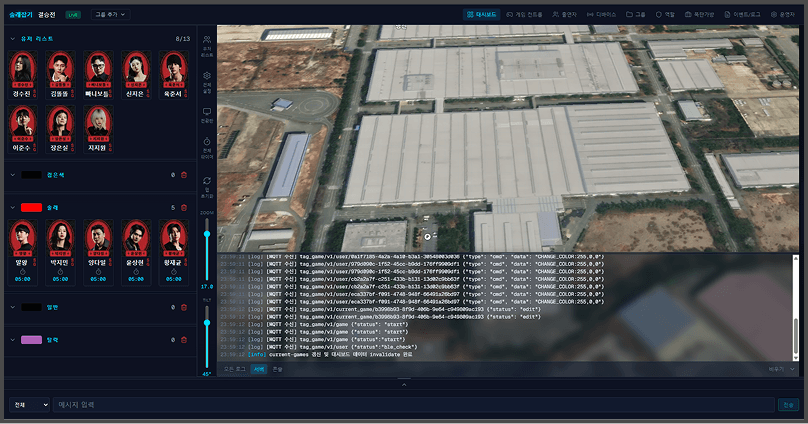Viewport: 808px width, 424px height.
Task: Open the 대시보드 tab
Action: tap(481, 14)
